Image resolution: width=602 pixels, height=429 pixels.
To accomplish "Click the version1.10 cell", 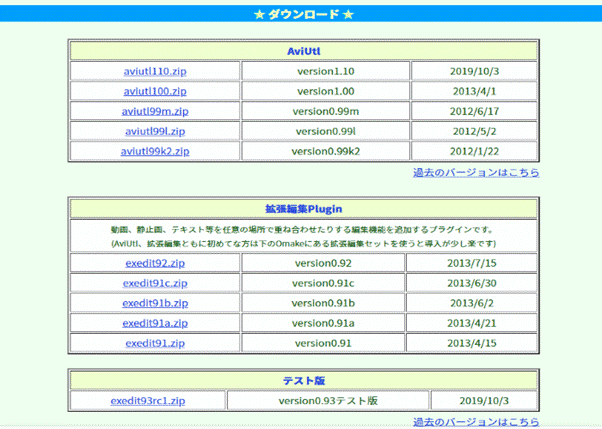I will [325, 72].
